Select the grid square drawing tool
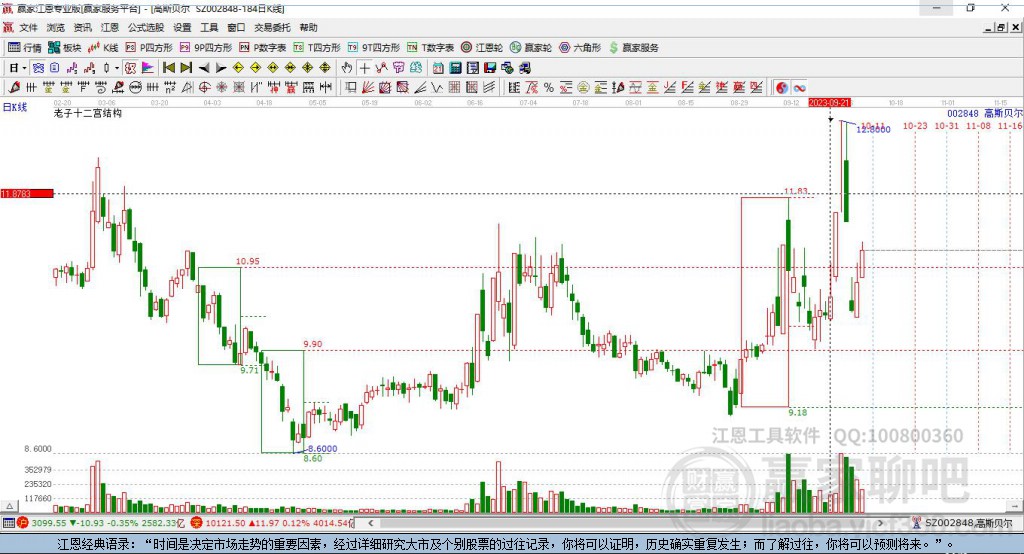 click(x=455, y=88)
